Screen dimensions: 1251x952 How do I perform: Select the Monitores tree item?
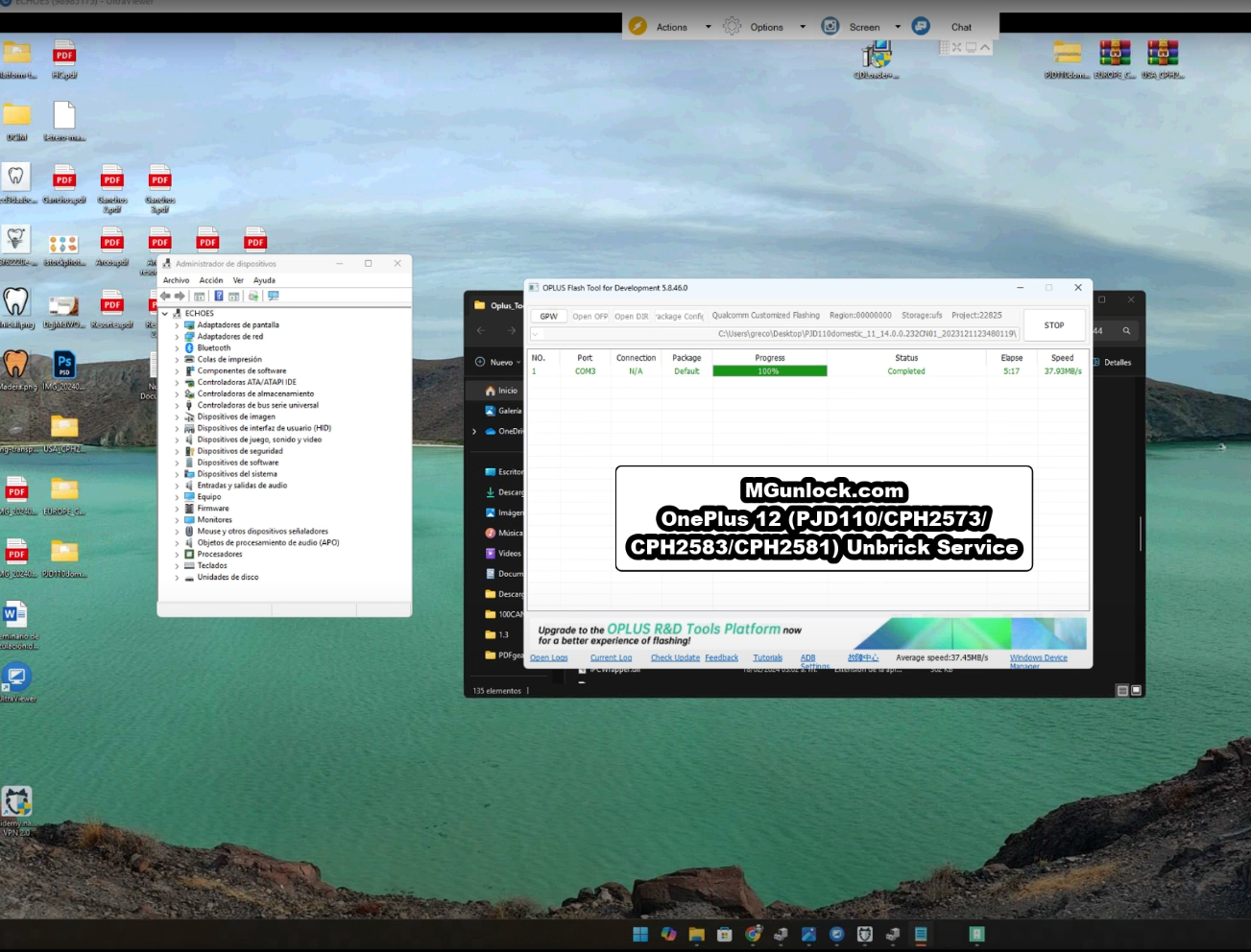point(215,520)
